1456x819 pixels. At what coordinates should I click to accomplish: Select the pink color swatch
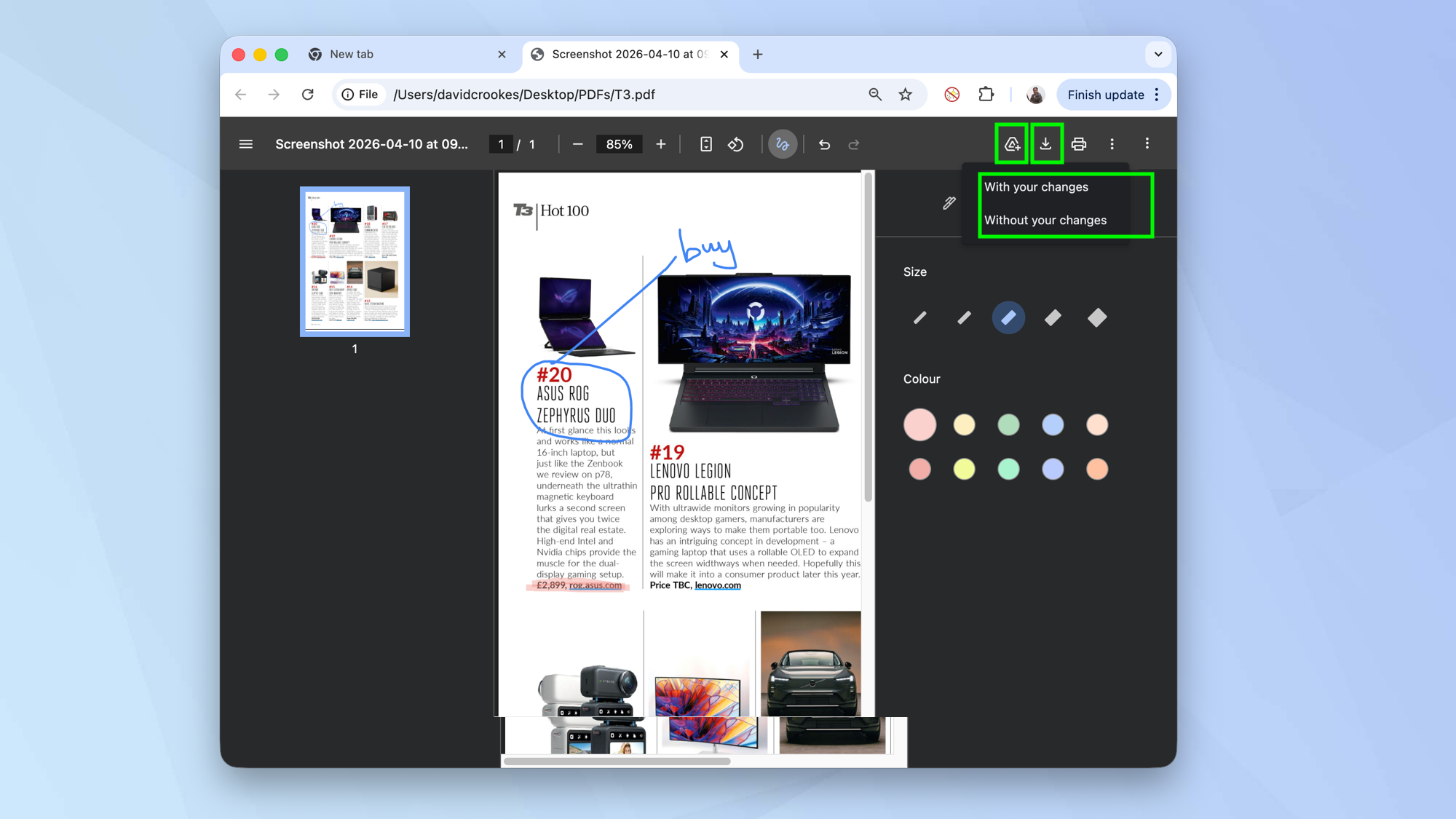tap(919, 424)
